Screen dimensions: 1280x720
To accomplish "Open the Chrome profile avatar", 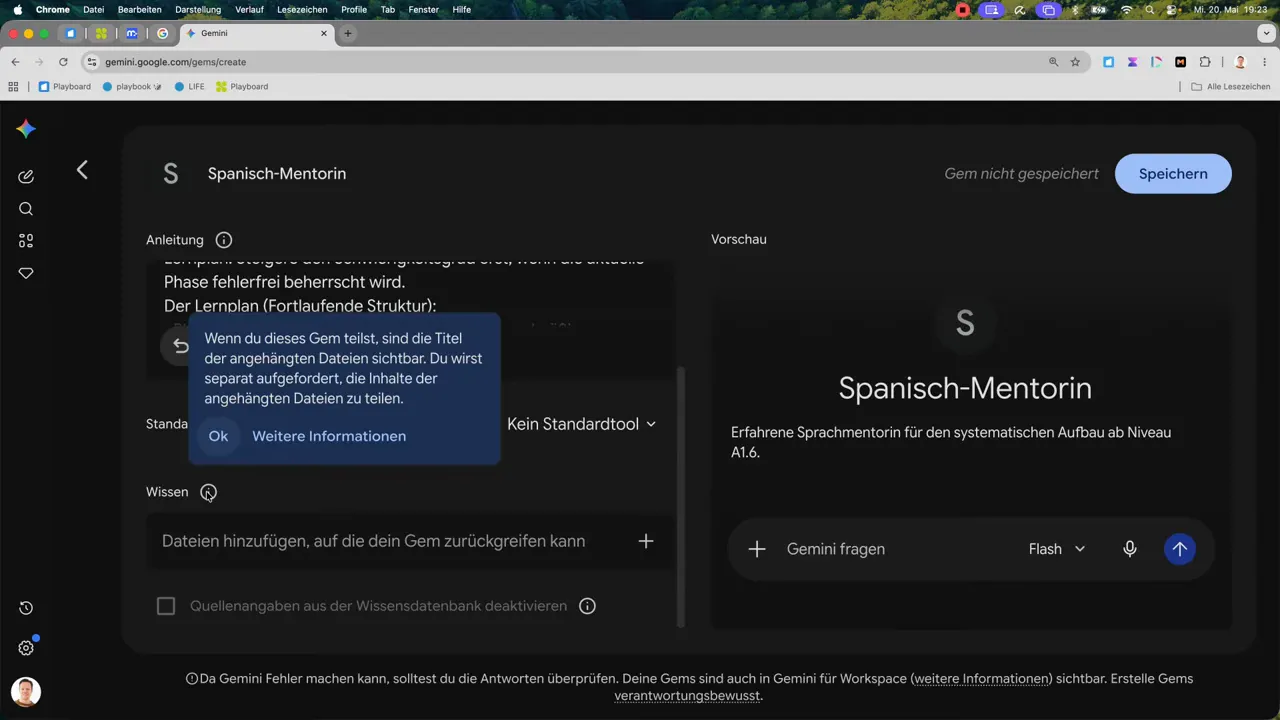I will pos(1240,62).
